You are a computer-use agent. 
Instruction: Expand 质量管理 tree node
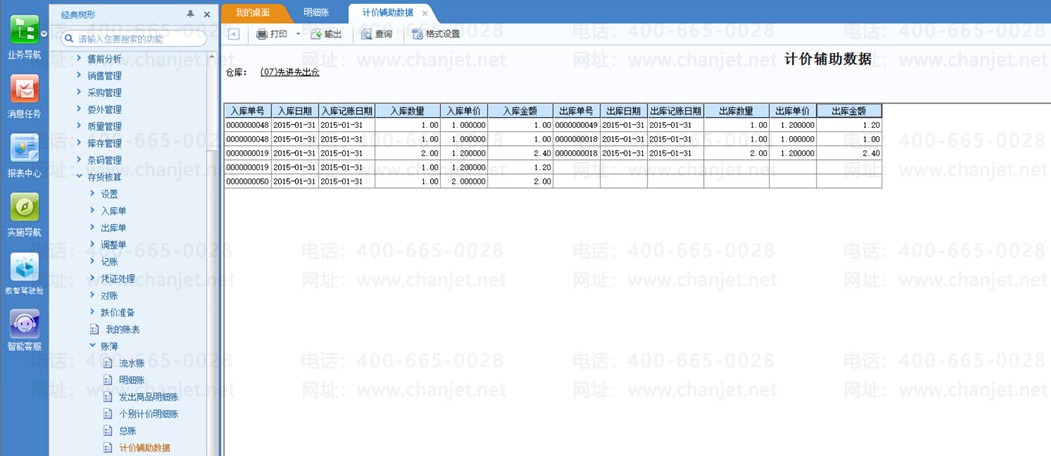click(79, 126)
